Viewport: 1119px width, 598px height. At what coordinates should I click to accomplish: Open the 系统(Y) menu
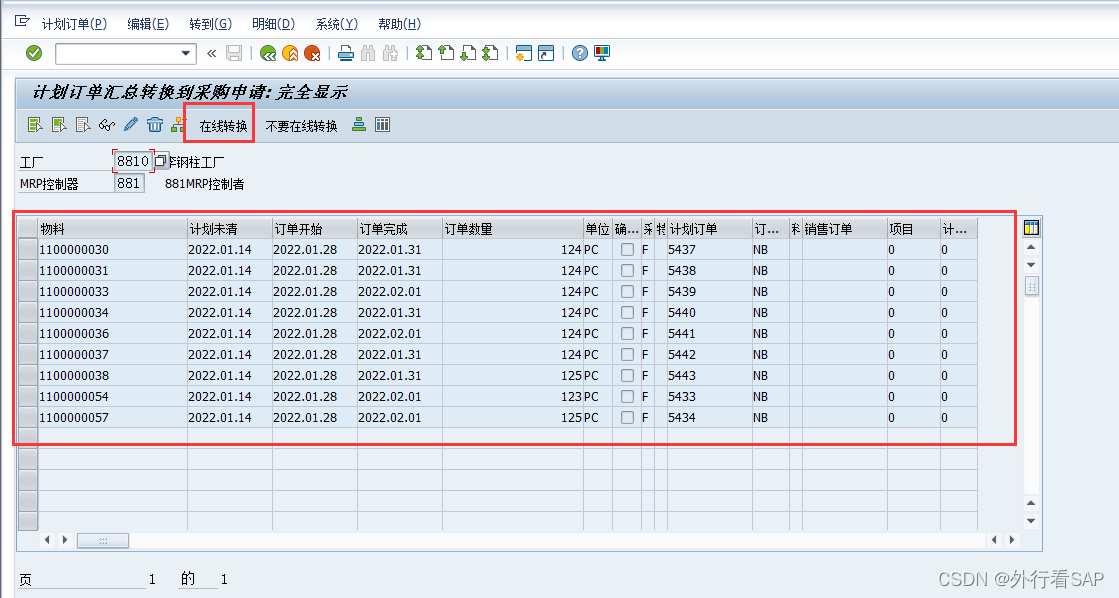pyautogui.click(x=337, y=24)
